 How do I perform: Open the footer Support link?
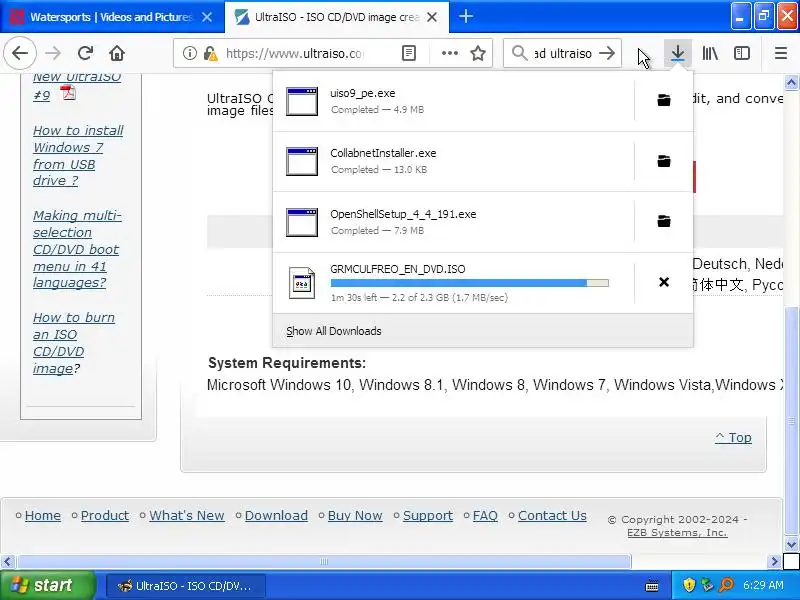point(428,516)
